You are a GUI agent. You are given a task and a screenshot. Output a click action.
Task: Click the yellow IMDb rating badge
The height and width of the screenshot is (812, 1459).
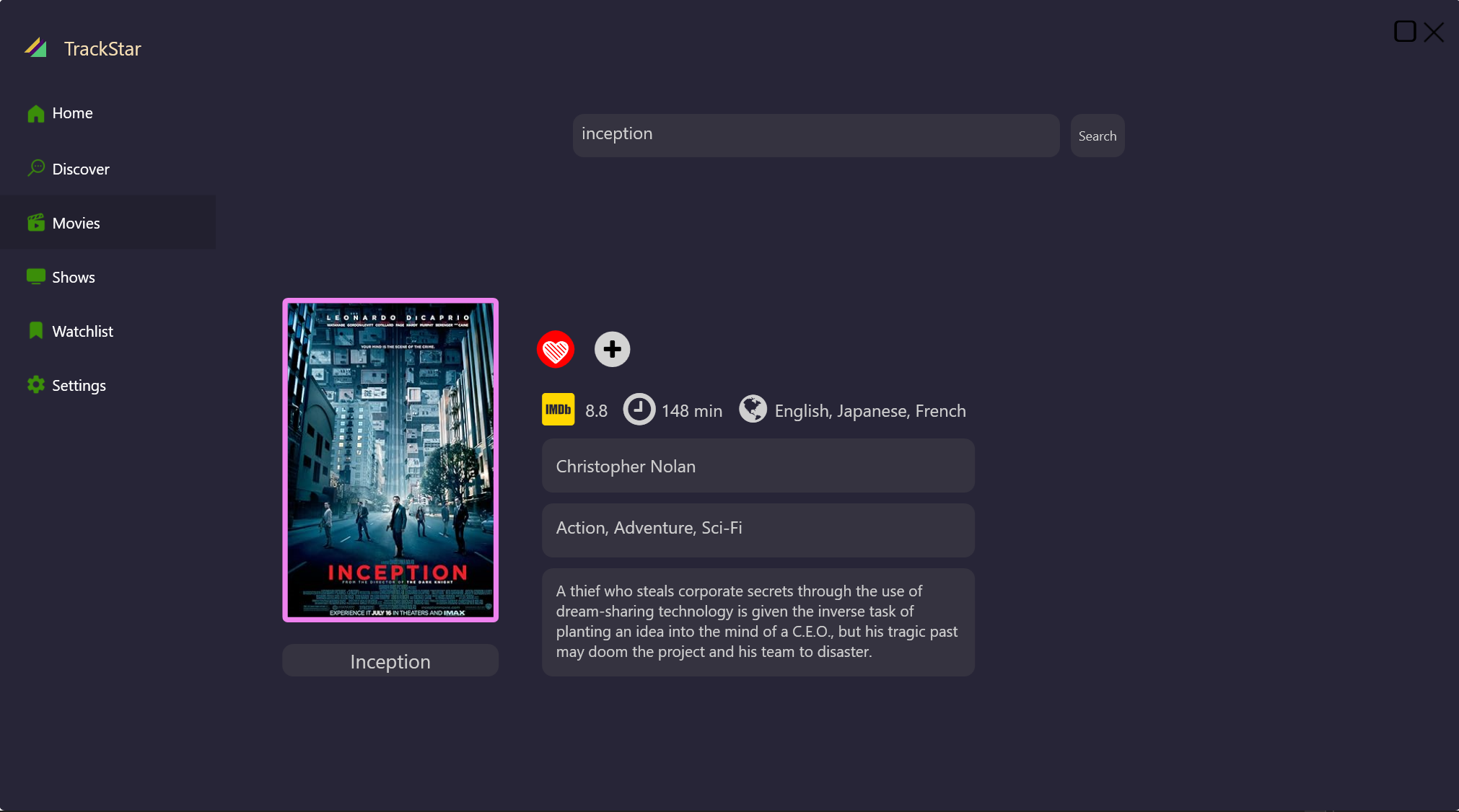pyautogui.click(x=558, y=410)
